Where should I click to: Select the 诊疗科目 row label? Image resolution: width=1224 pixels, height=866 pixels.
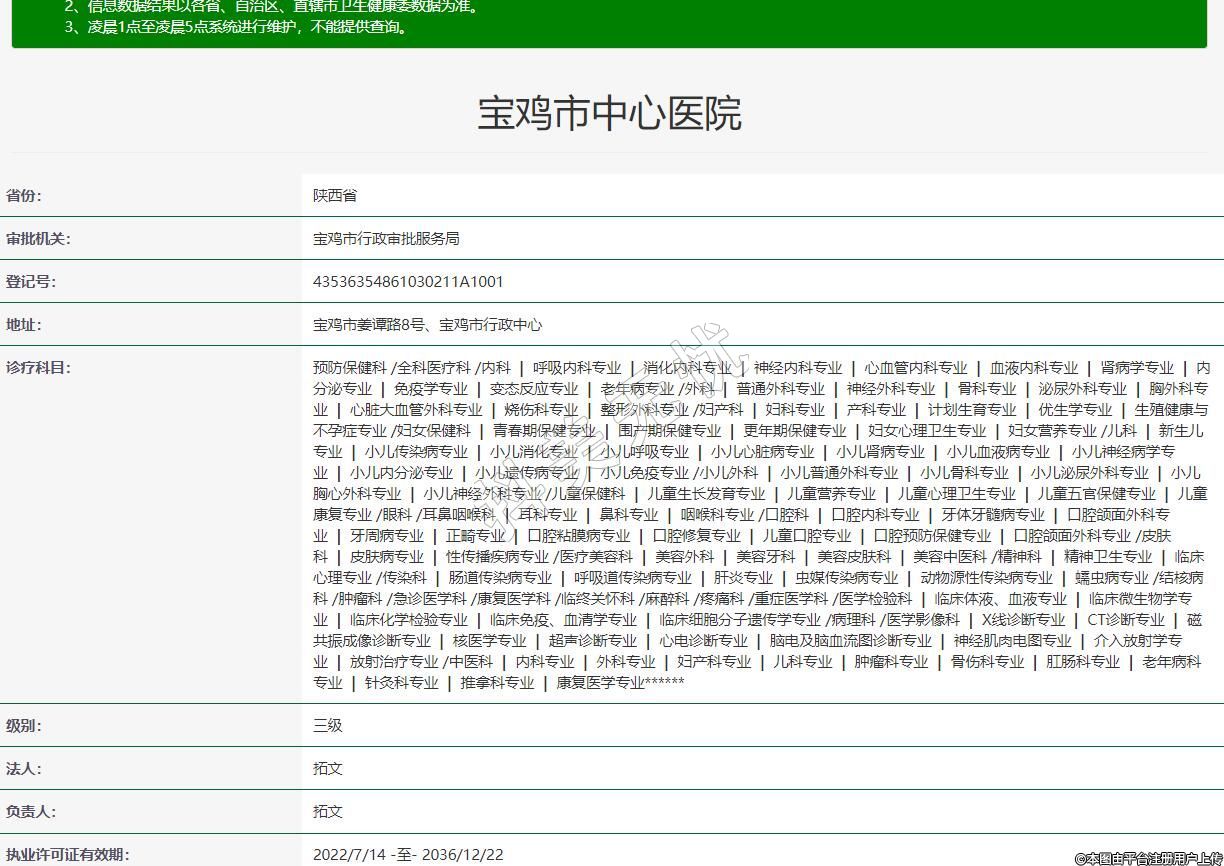coord(39,368)
